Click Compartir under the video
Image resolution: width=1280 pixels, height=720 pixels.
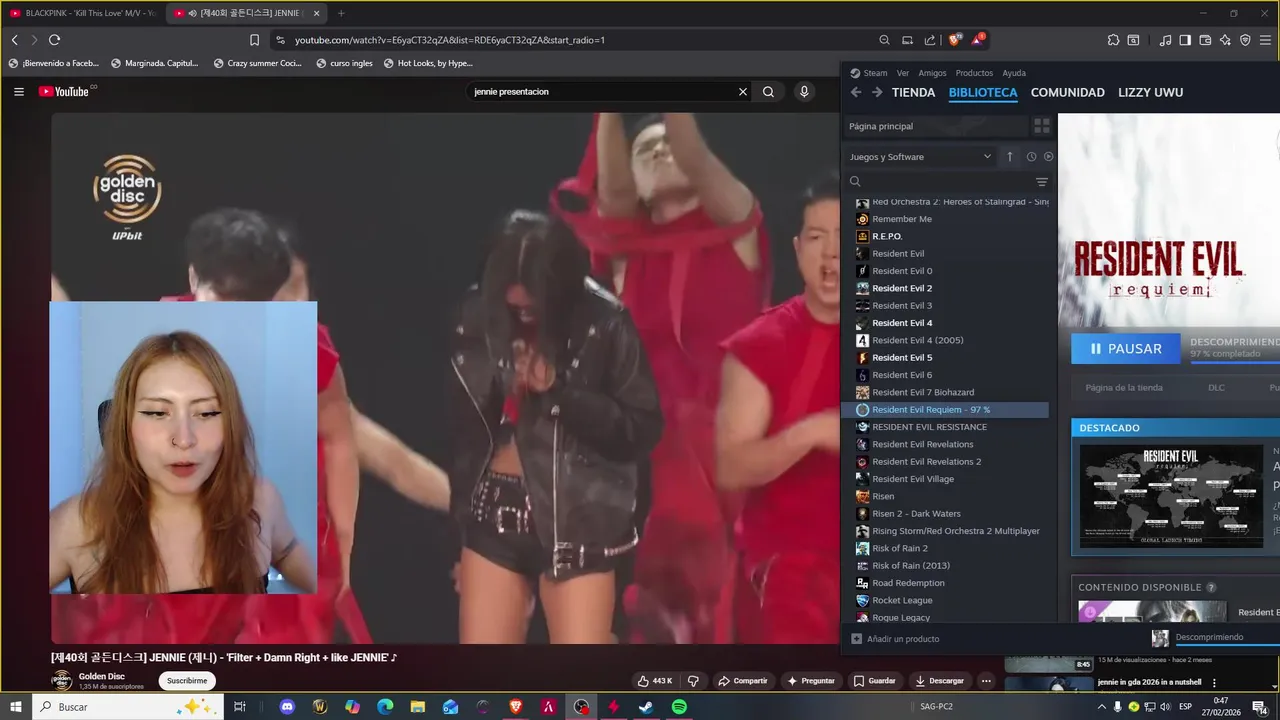(743, 681)
